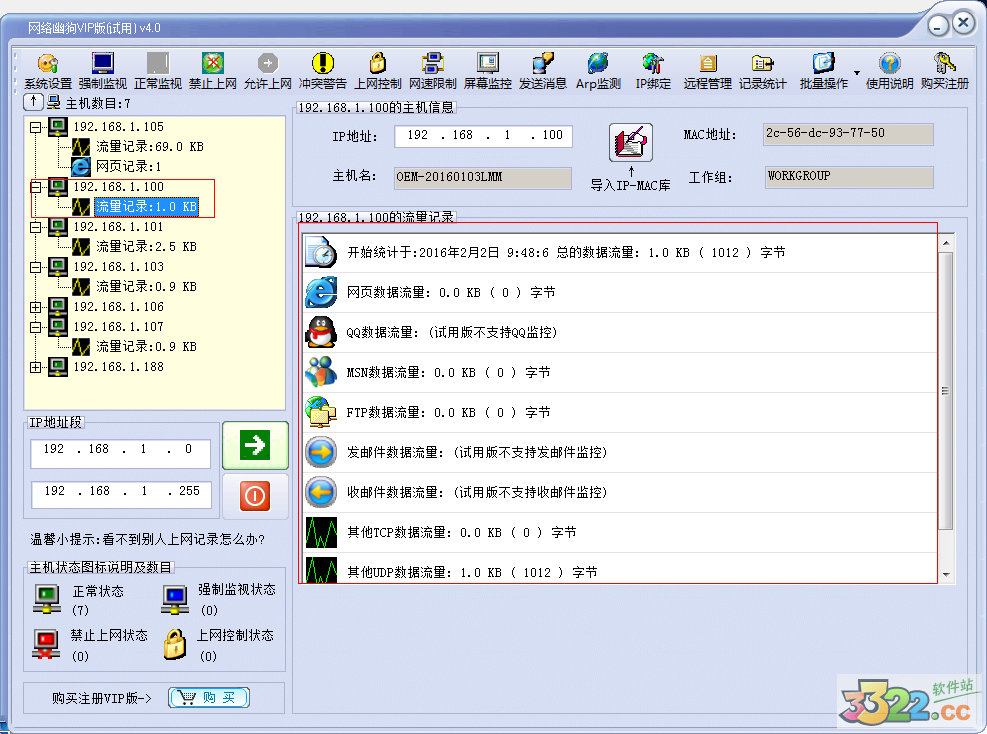Collapse the 192.168.1.105 tree node

[x=36, y=127]
